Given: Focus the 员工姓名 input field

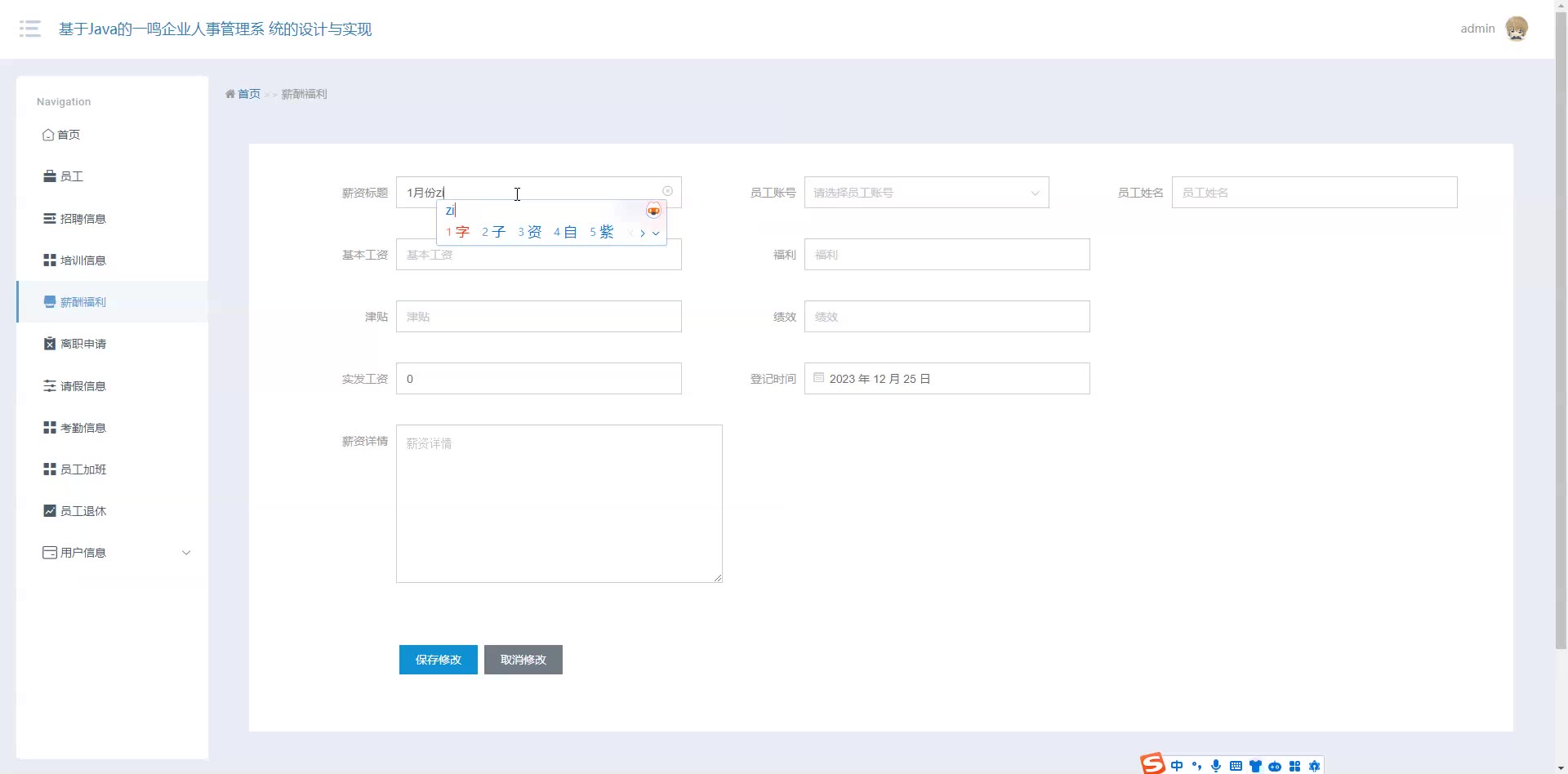Looking at the screenshot, I should click(x=1315, y=193).
